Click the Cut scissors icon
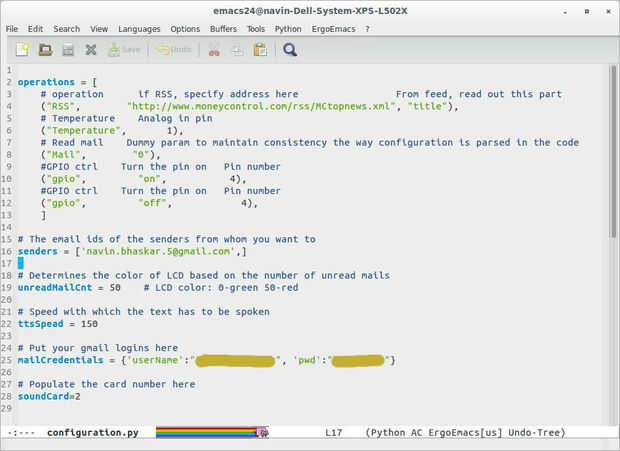 213,49
